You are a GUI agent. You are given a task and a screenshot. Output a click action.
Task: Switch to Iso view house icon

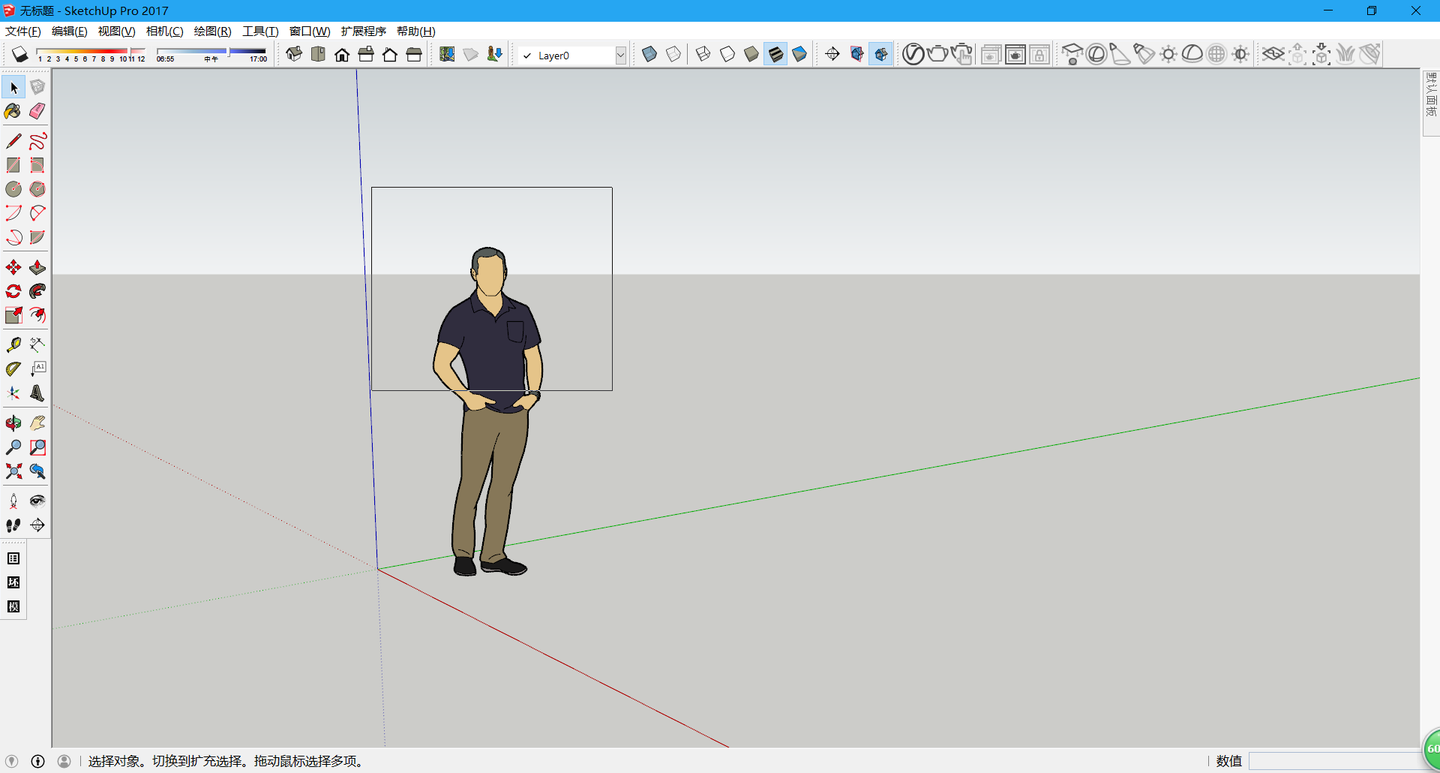(294, 54)
